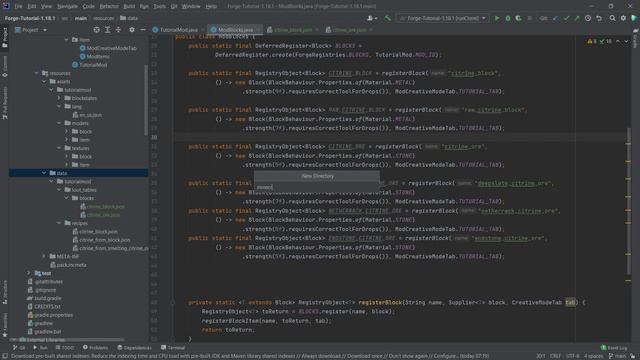Open Project view type dropdown
The height and width of the screenshot is (360, 640).
(31, 30)
